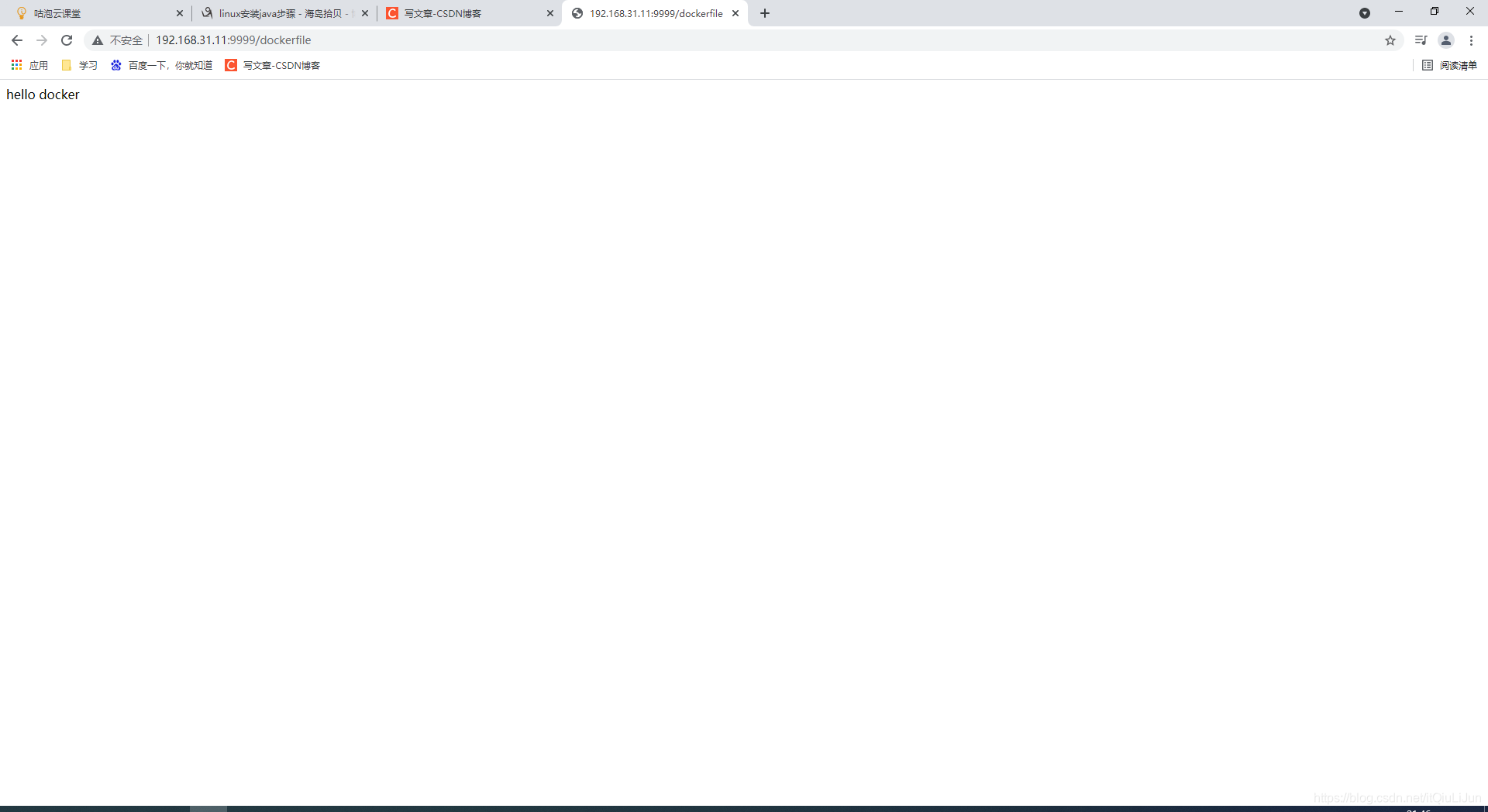Open the 应用 apps bookmark
The height and width of the screenshot is (812, 1488).
pyautogui.click(x=29, y=65)
